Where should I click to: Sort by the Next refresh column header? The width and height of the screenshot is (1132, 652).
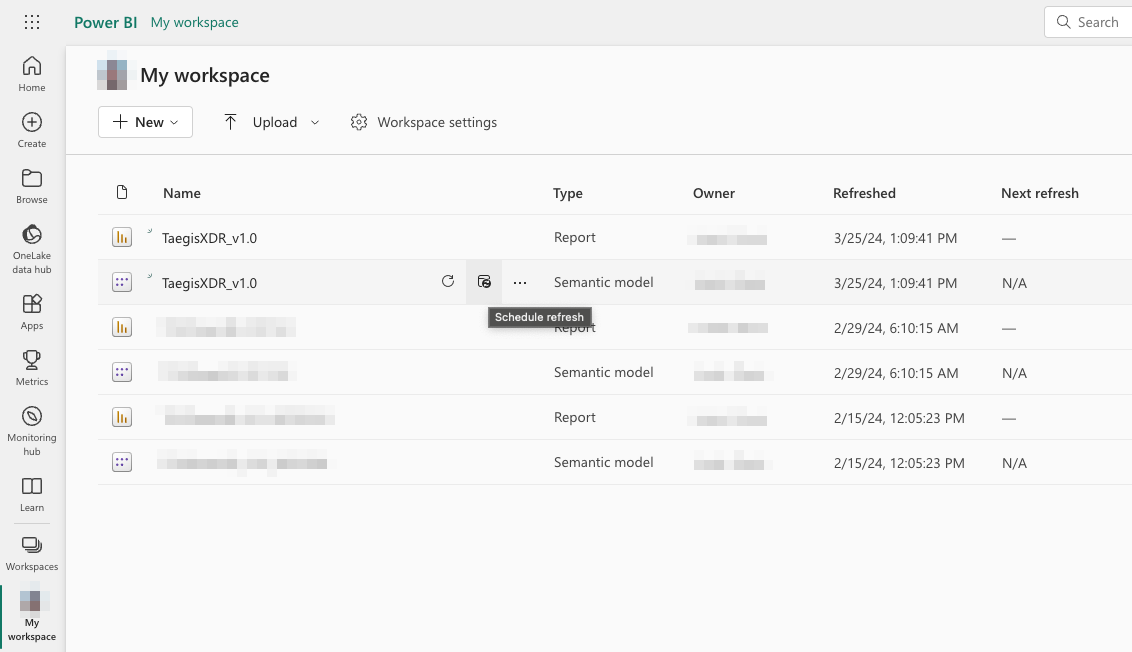coord(1040,193)
